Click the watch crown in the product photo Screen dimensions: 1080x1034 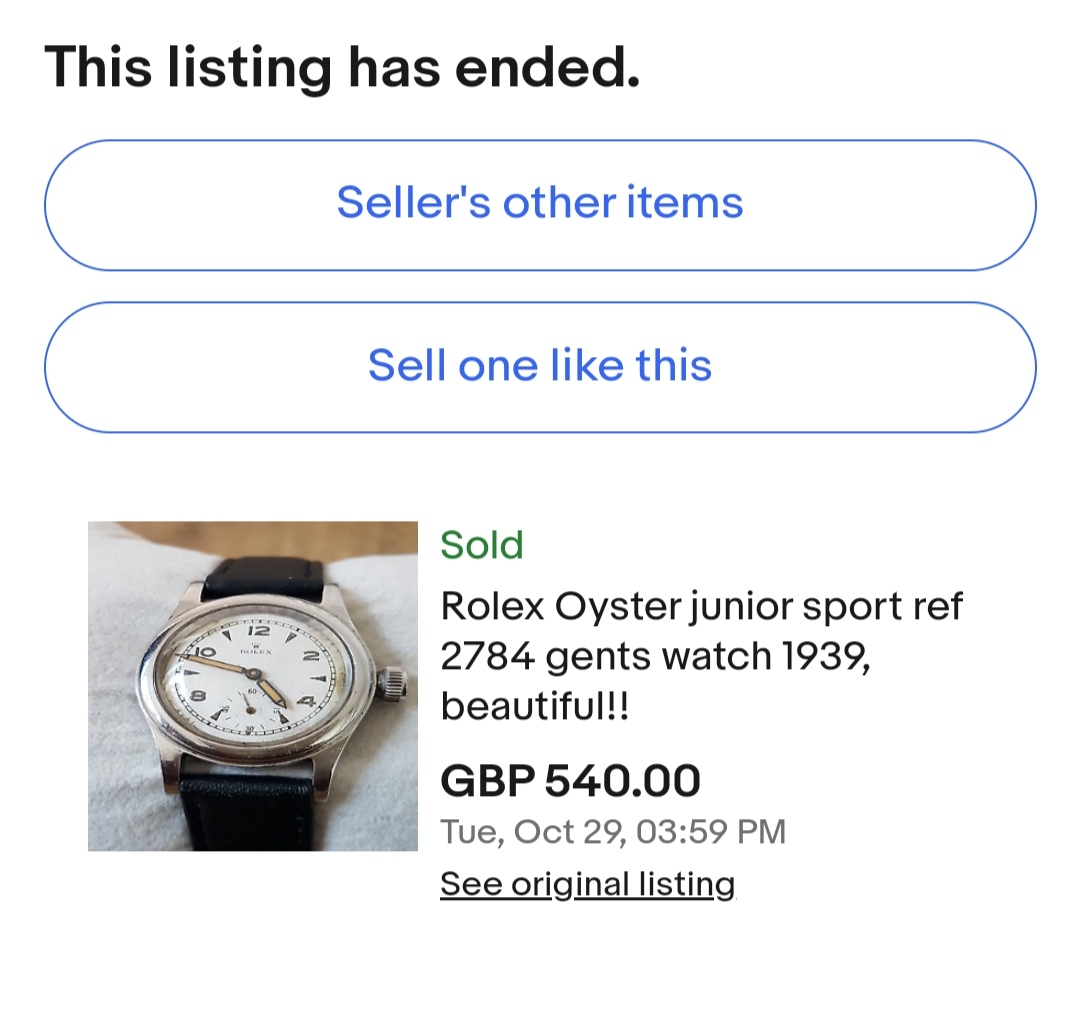(393, 685)
